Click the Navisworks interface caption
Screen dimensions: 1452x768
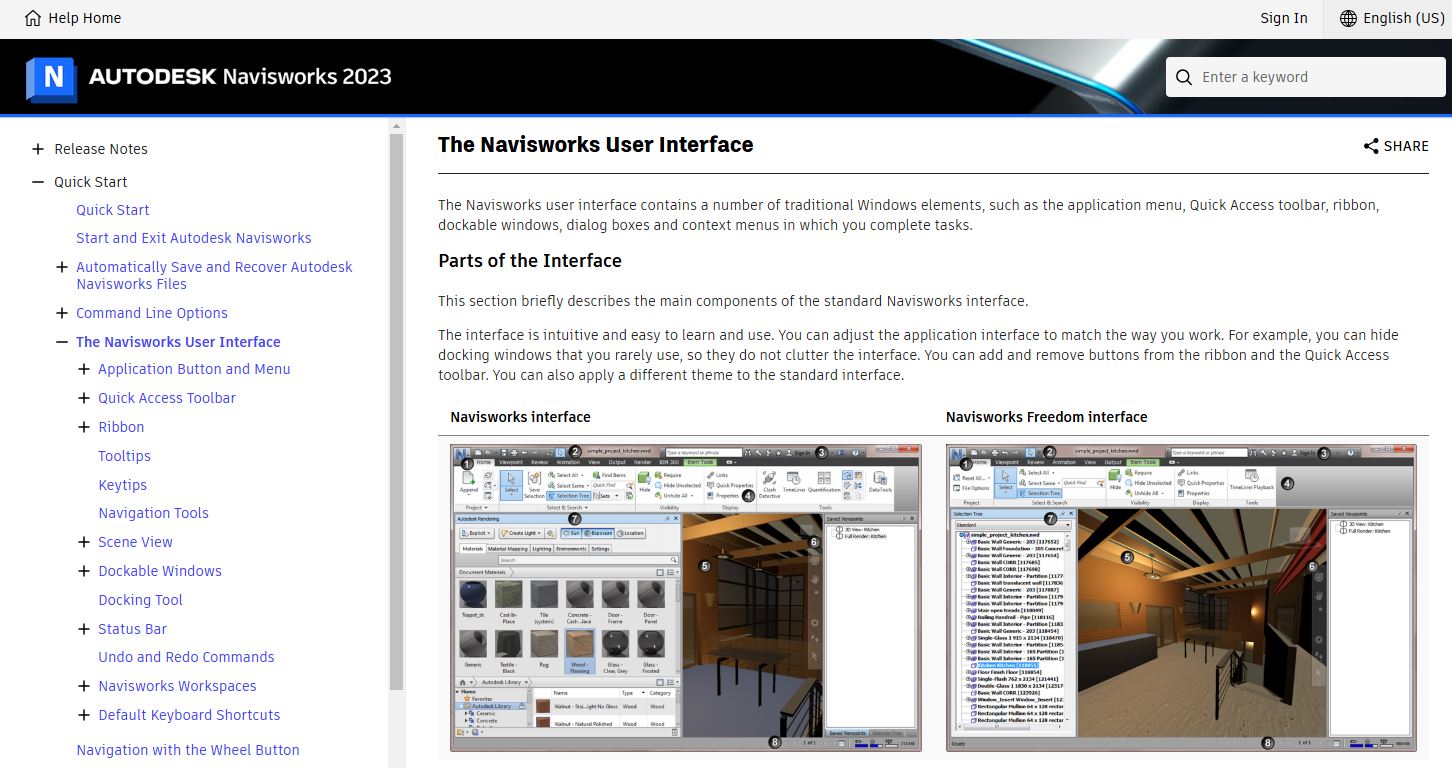point(520,417)
